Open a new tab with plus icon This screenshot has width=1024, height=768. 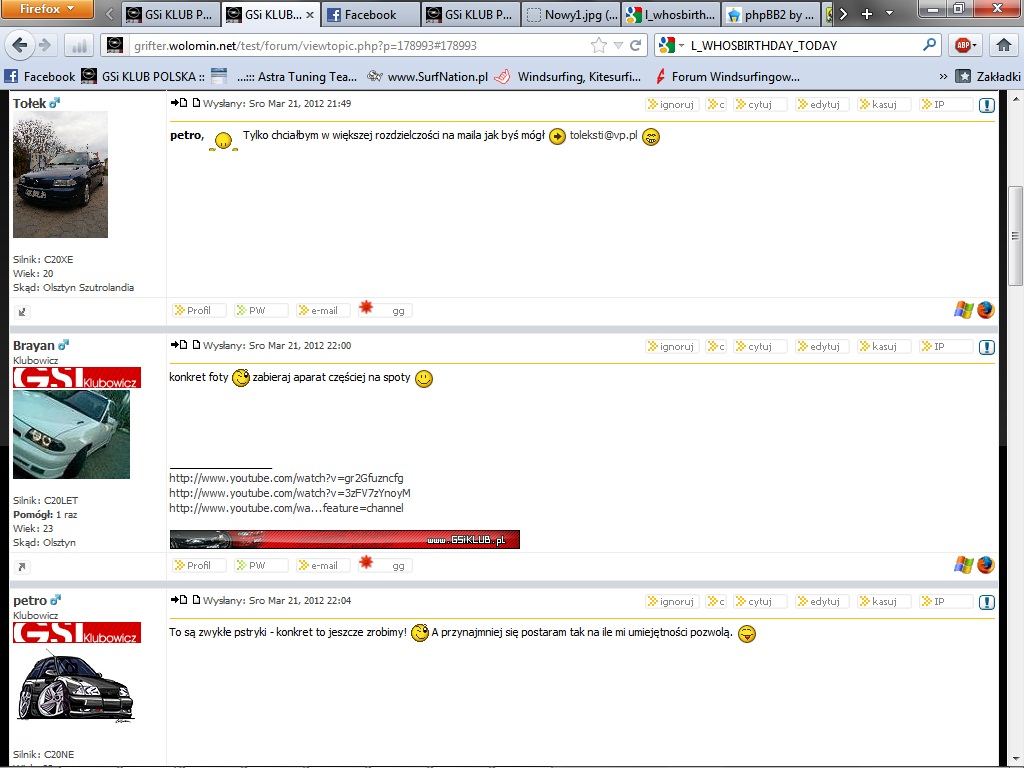point(867,14)
